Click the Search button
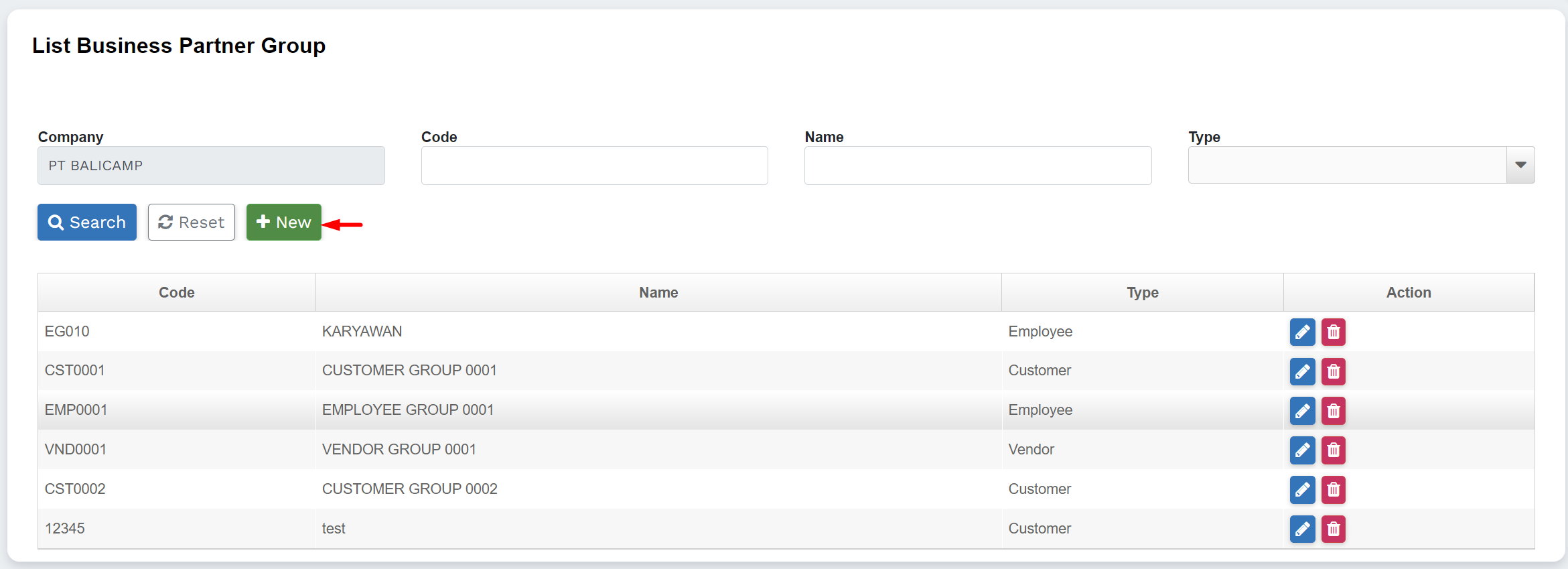 (87, 222)
